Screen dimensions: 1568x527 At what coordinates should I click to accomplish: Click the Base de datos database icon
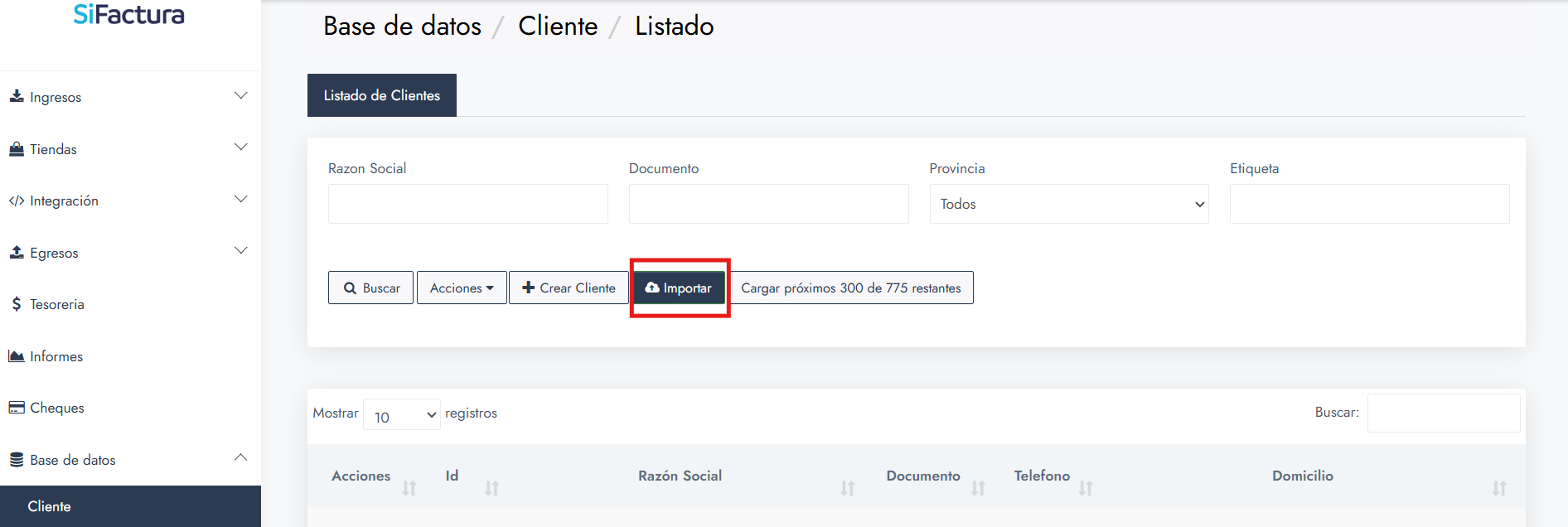tap(17, 460)
